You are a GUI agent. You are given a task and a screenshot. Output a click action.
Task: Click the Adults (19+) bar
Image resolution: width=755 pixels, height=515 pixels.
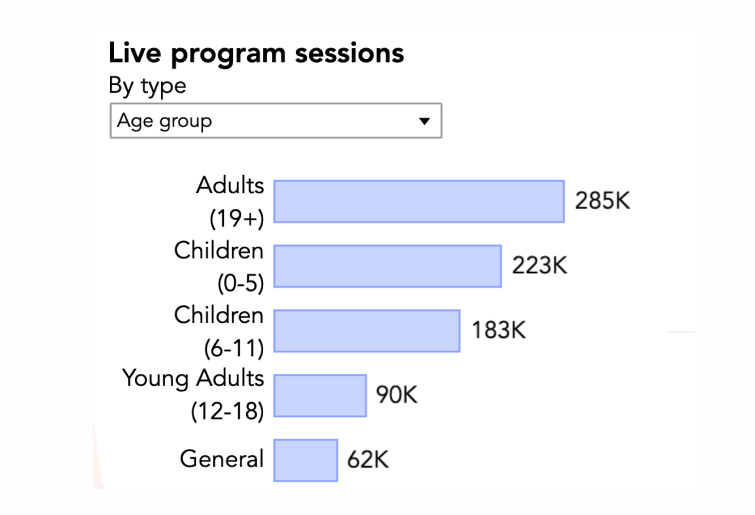click(419, 201)
